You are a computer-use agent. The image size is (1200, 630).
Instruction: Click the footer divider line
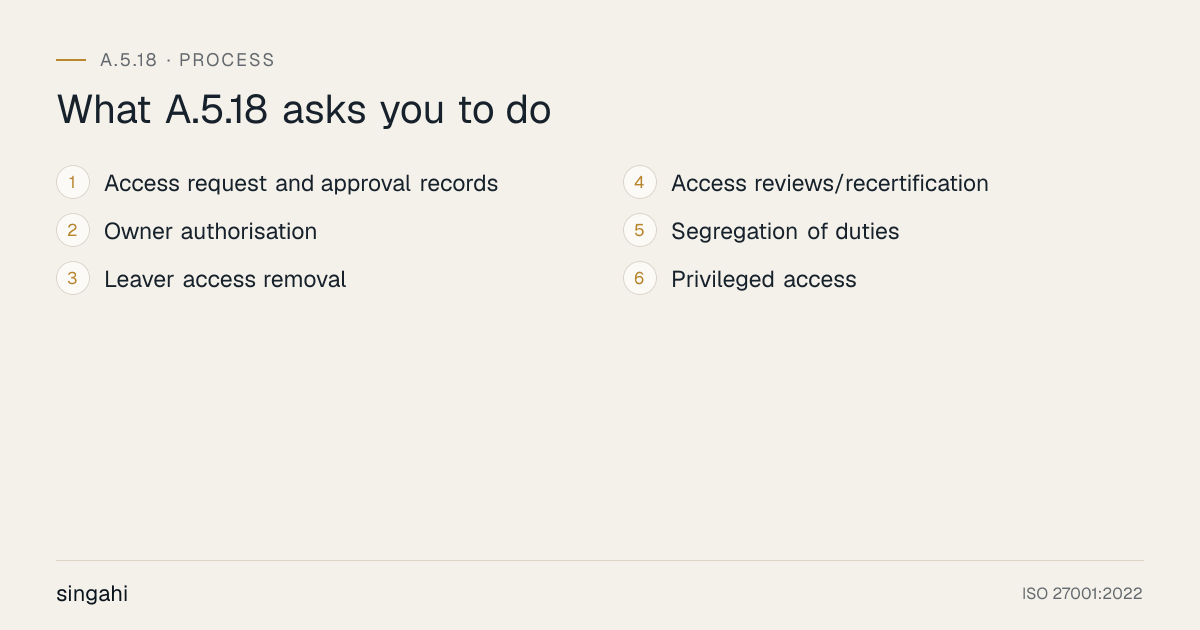600,560
